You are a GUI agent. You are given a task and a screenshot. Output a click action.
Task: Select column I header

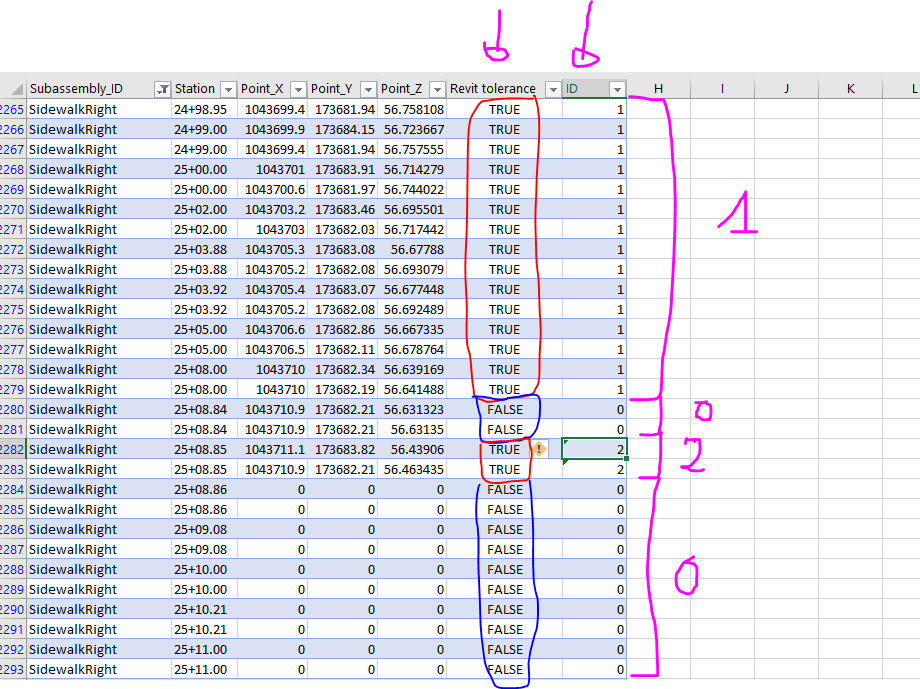pyautogui.click(x=722, y=89)
